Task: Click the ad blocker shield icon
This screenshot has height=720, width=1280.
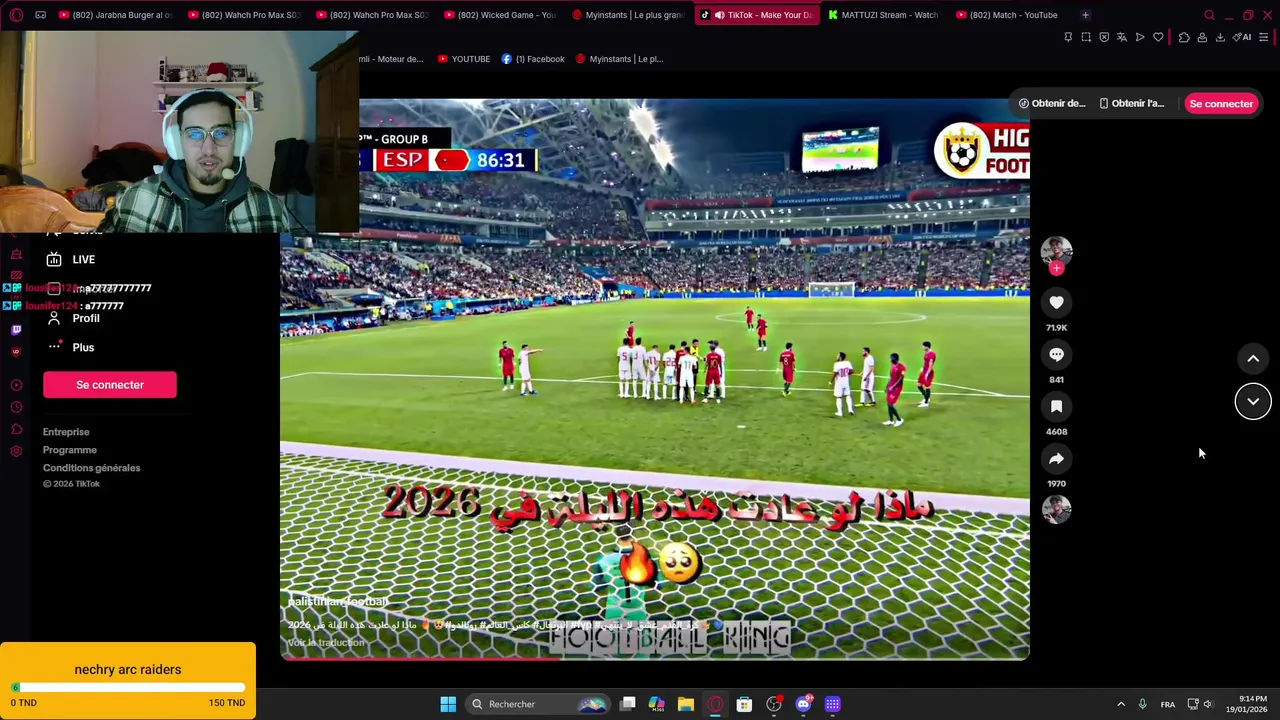Action: point(1104,38)
